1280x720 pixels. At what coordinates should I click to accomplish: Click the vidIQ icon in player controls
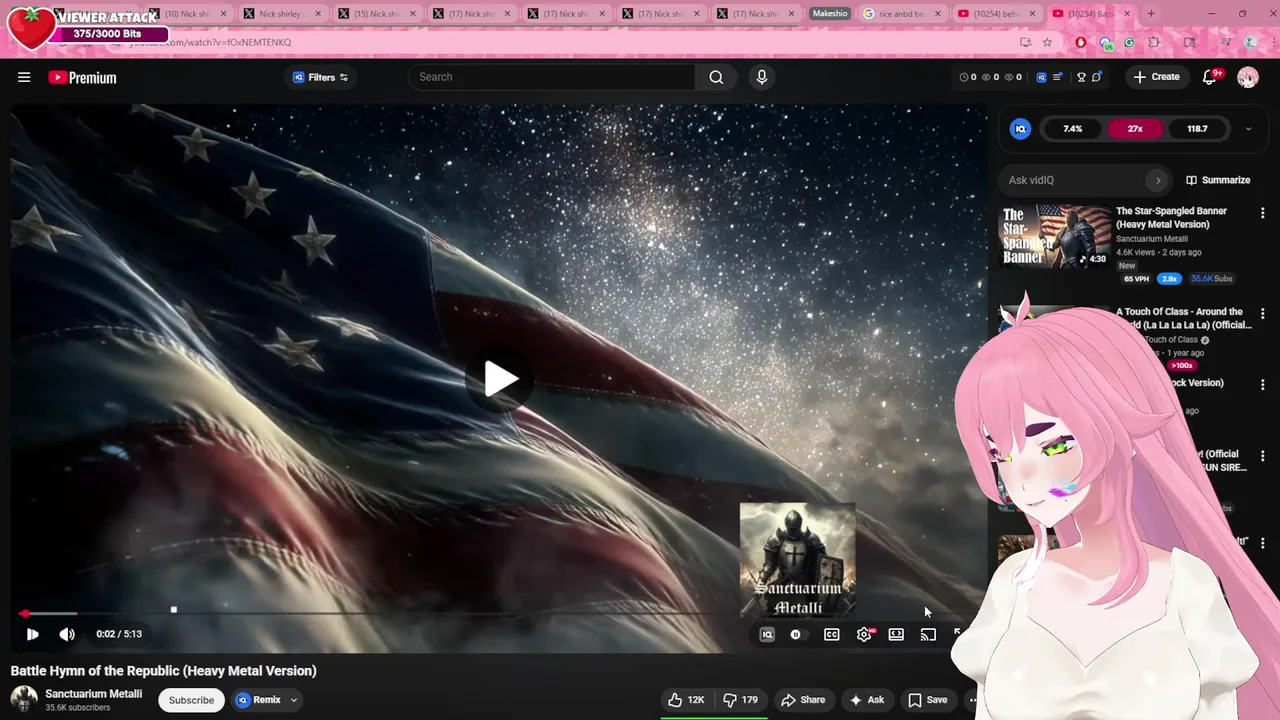(x=767, y=634)
